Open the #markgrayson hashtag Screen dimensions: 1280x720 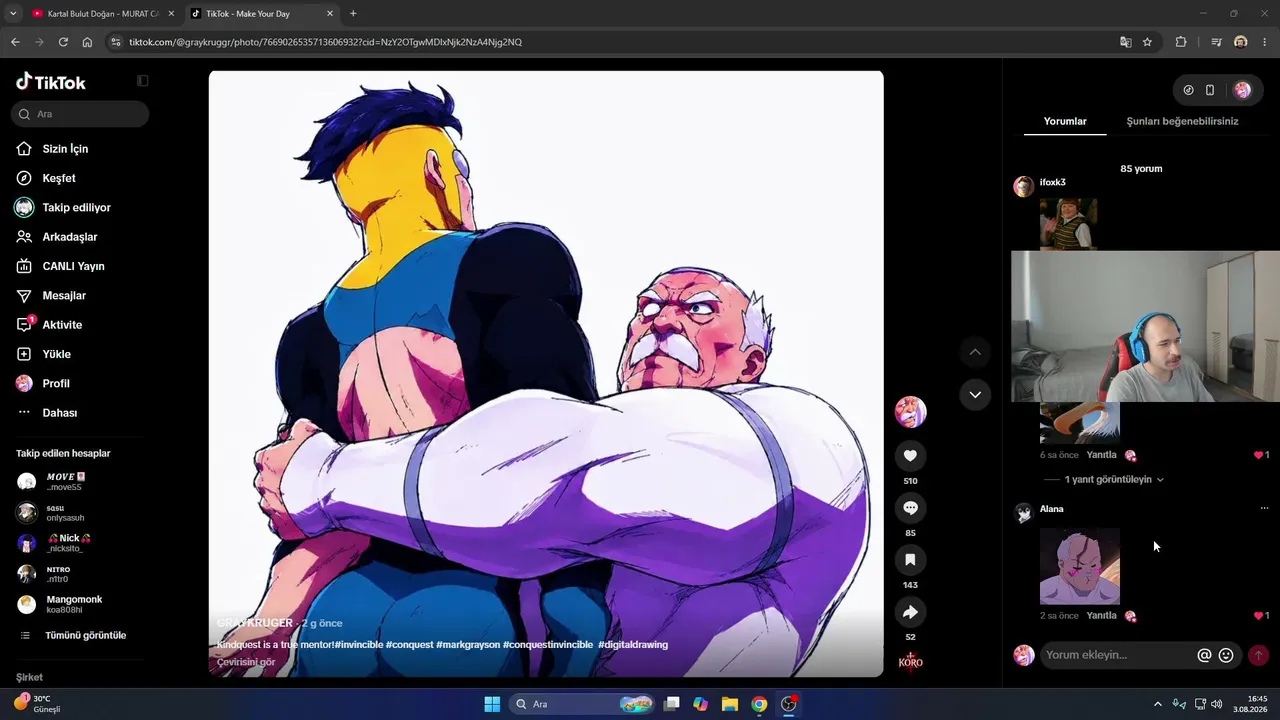tap(467, 645)
